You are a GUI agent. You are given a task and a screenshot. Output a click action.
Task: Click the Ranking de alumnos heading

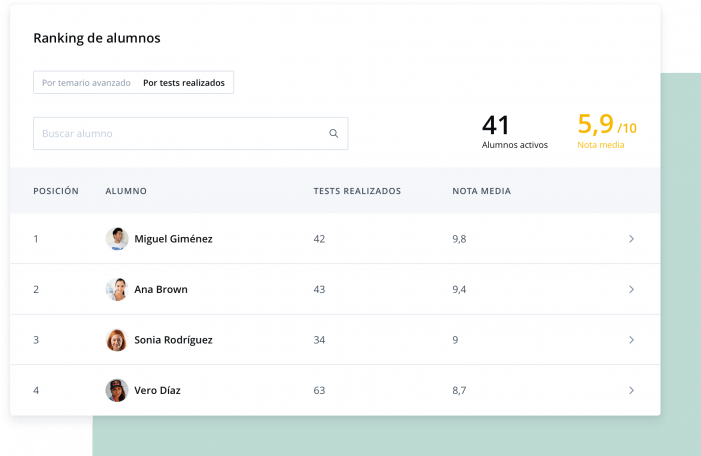[x=97, y=38]
